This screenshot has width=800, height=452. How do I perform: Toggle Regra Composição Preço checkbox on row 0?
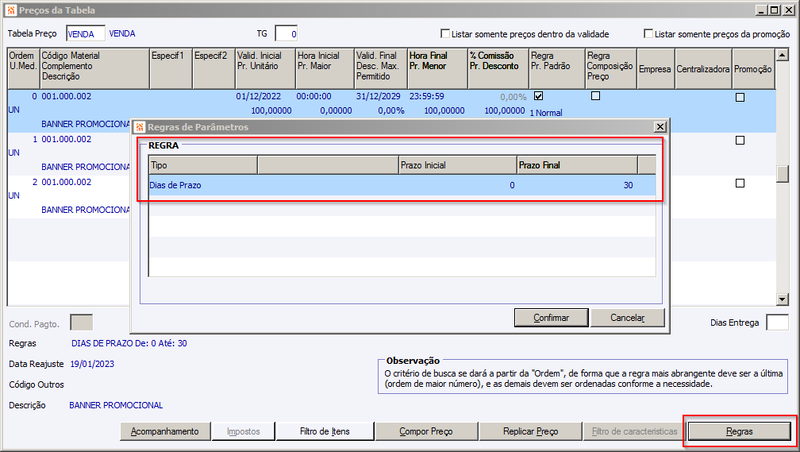pos(595,95)
